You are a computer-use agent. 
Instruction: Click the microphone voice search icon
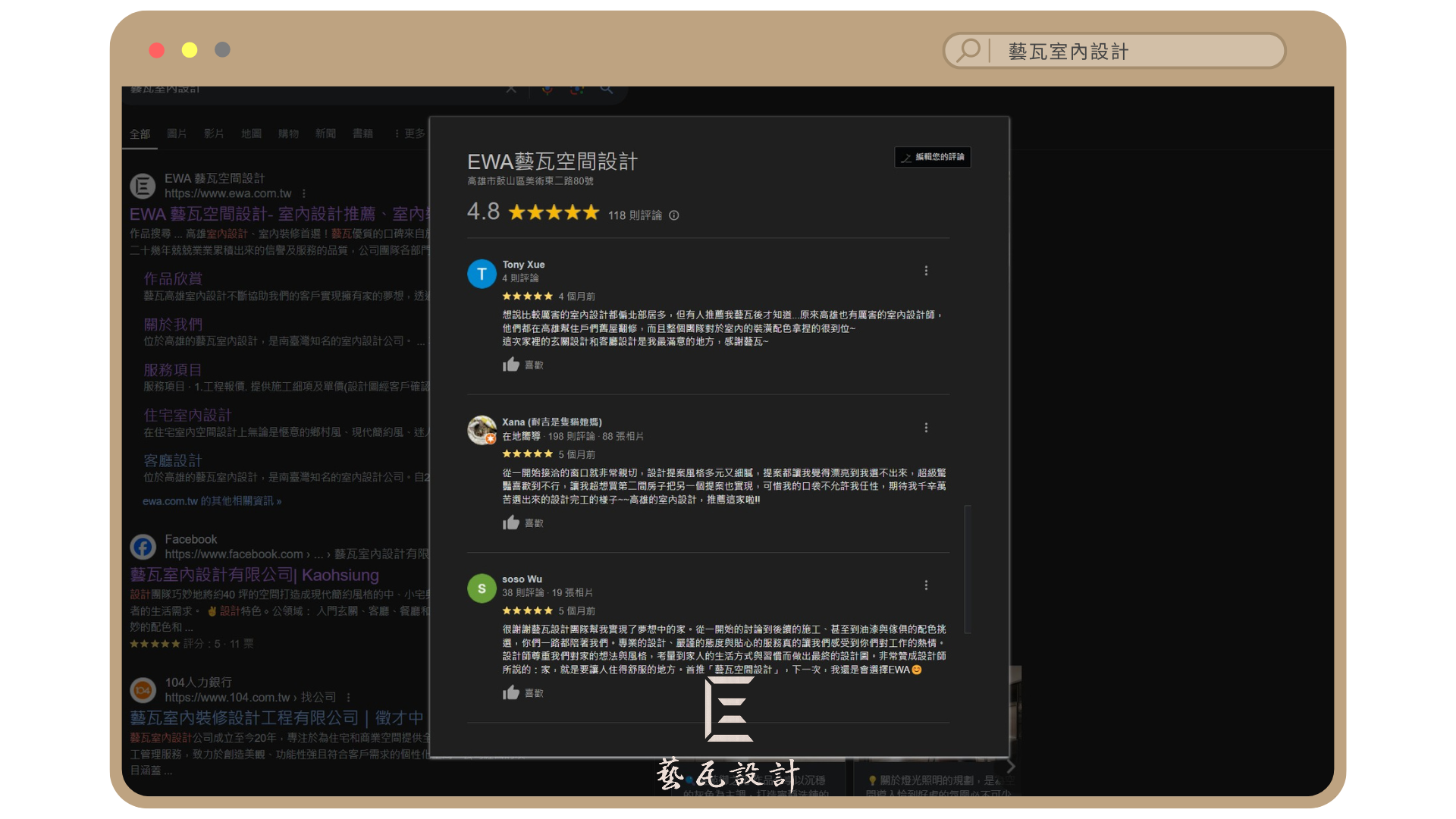point(547,90)
